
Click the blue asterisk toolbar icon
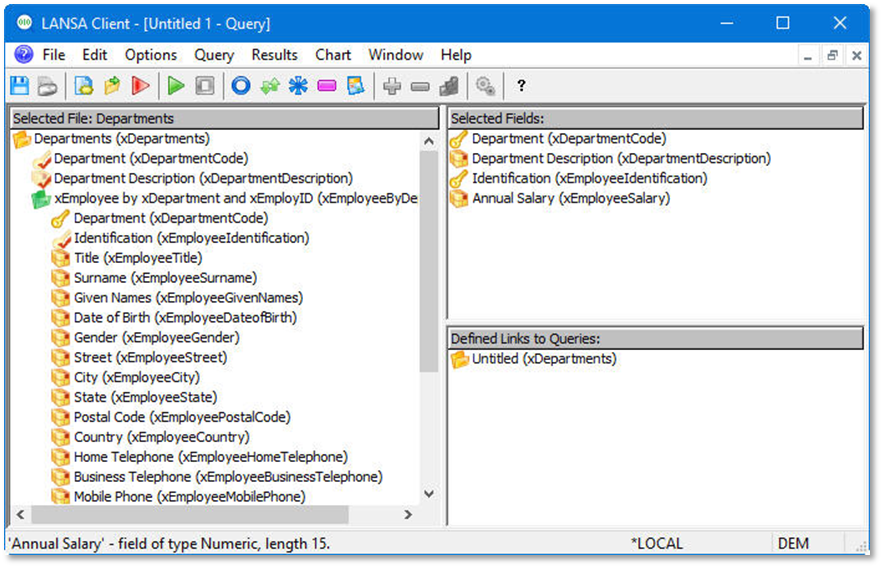click(x=298, y=86)
